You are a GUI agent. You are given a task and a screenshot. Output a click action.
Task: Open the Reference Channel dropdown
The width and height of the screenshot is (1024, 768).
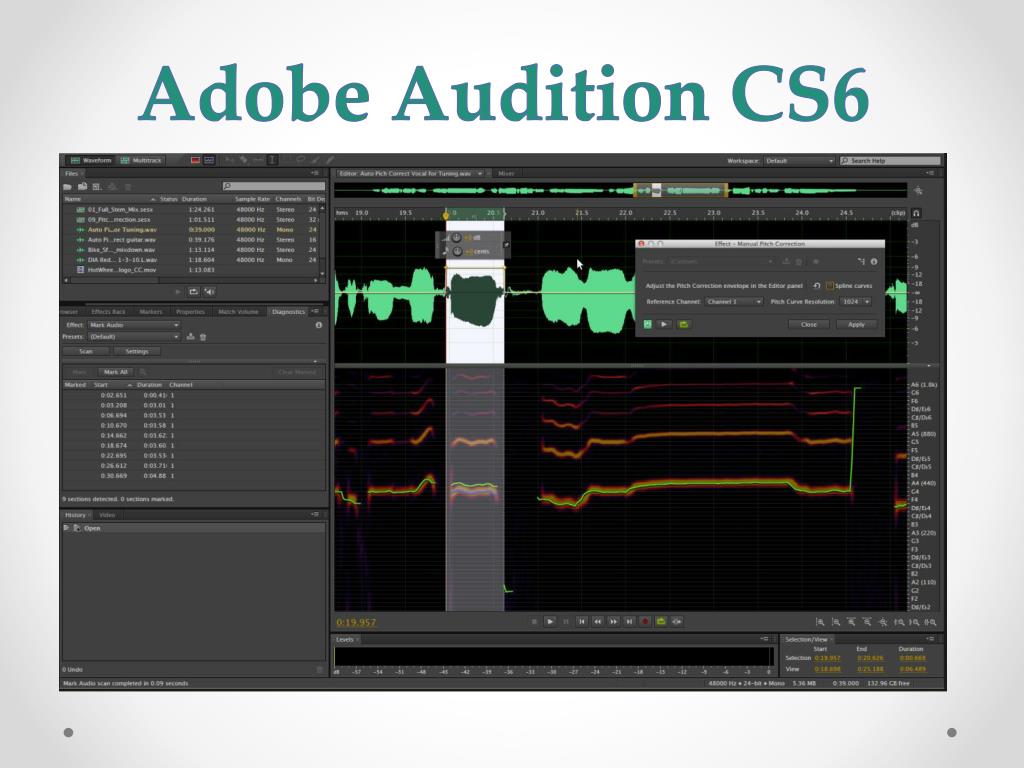[x=734, y=302]
